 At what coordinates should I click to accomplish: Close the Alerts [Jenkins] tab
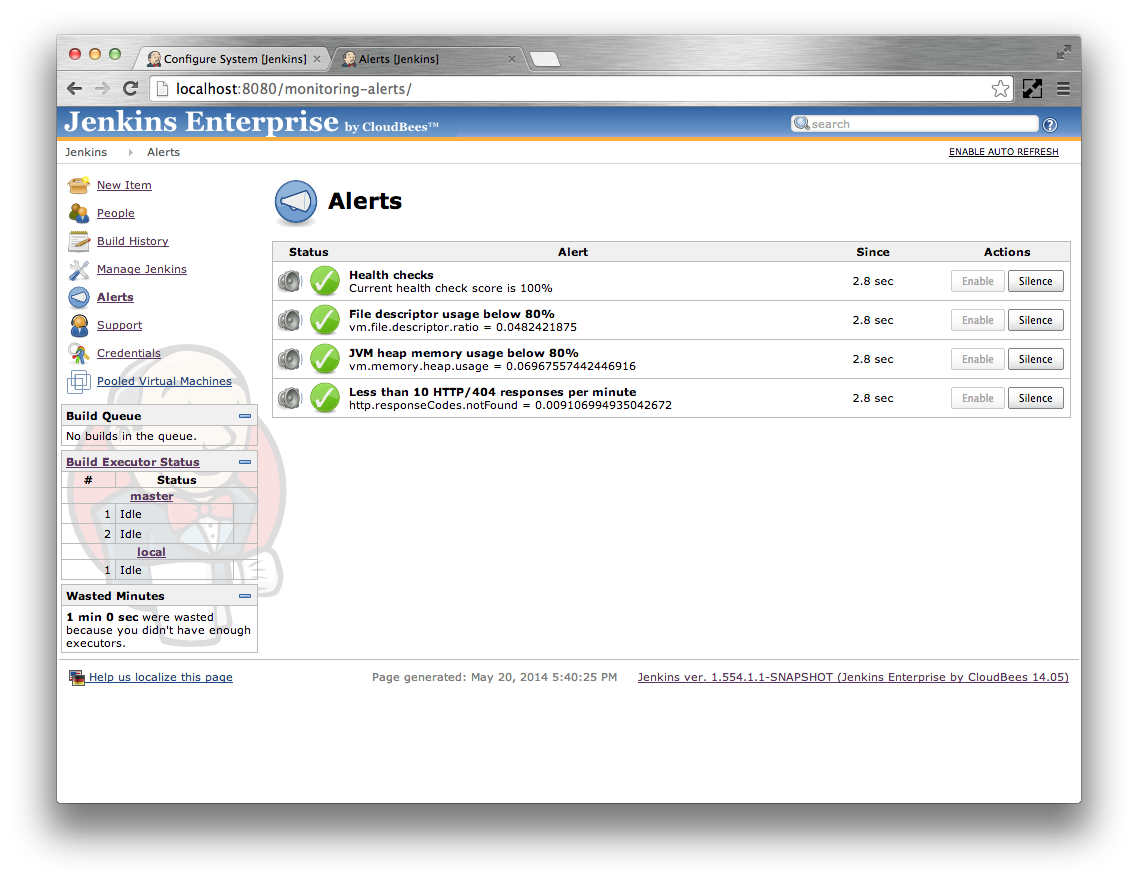click(x=512, y=59)
